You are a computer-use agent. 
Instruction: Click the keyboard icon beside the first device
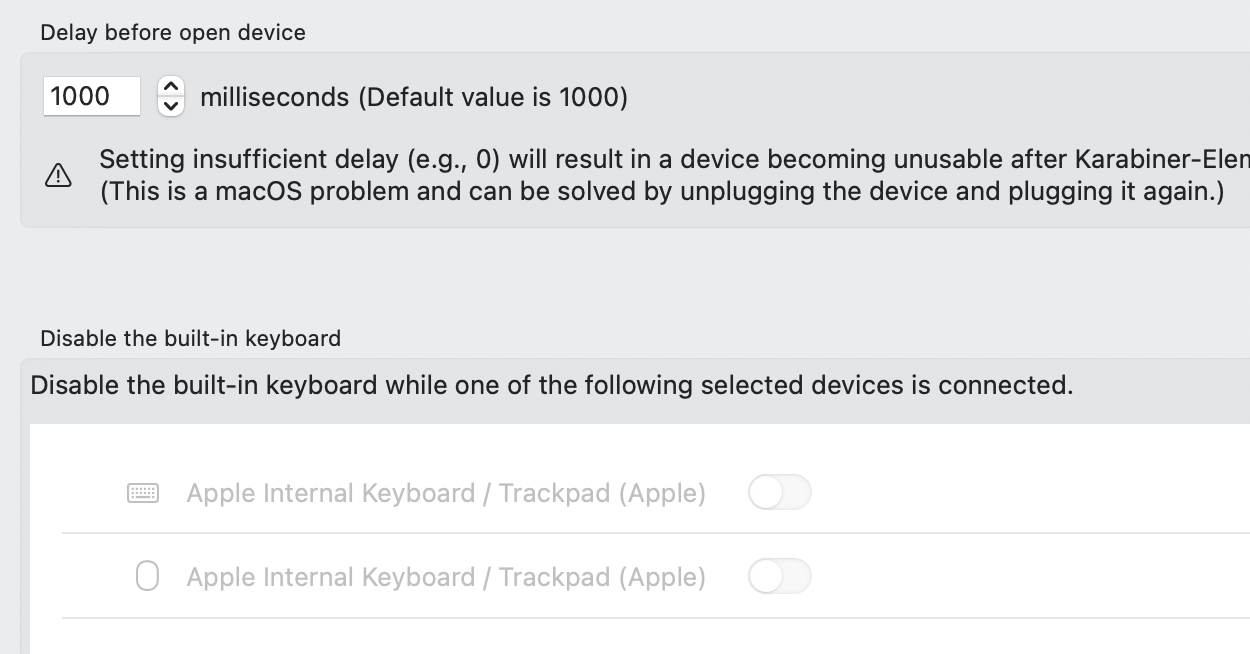(x=143, y=492)
